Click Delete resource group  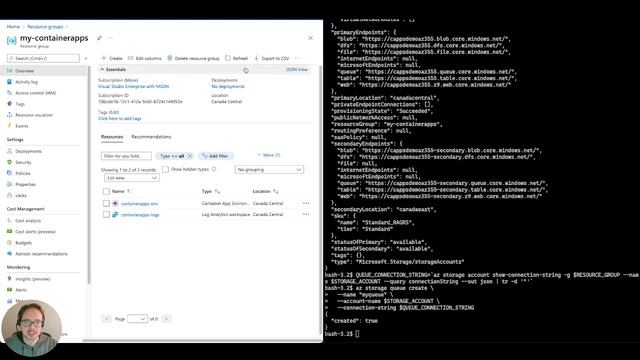[193, 58]
